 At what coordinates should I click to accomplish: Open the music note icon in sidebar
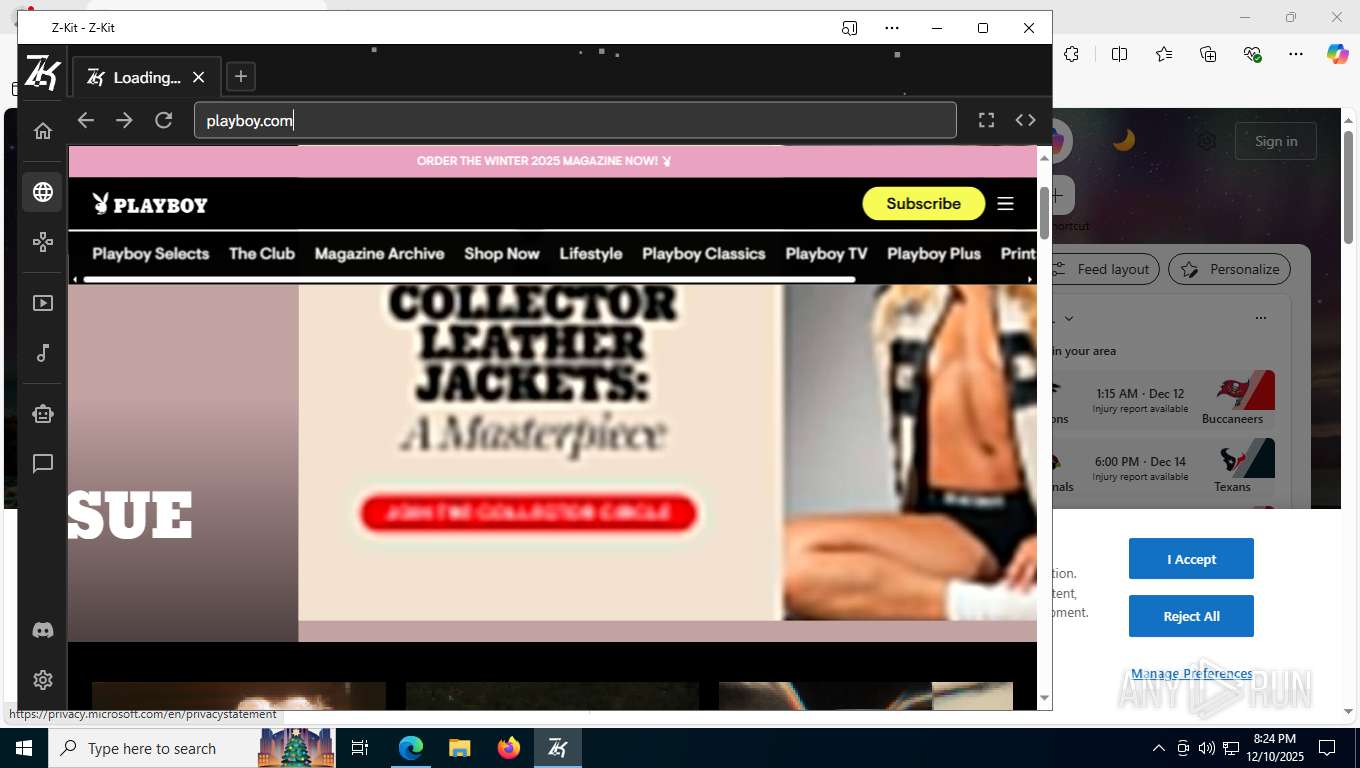click(43, 353)
